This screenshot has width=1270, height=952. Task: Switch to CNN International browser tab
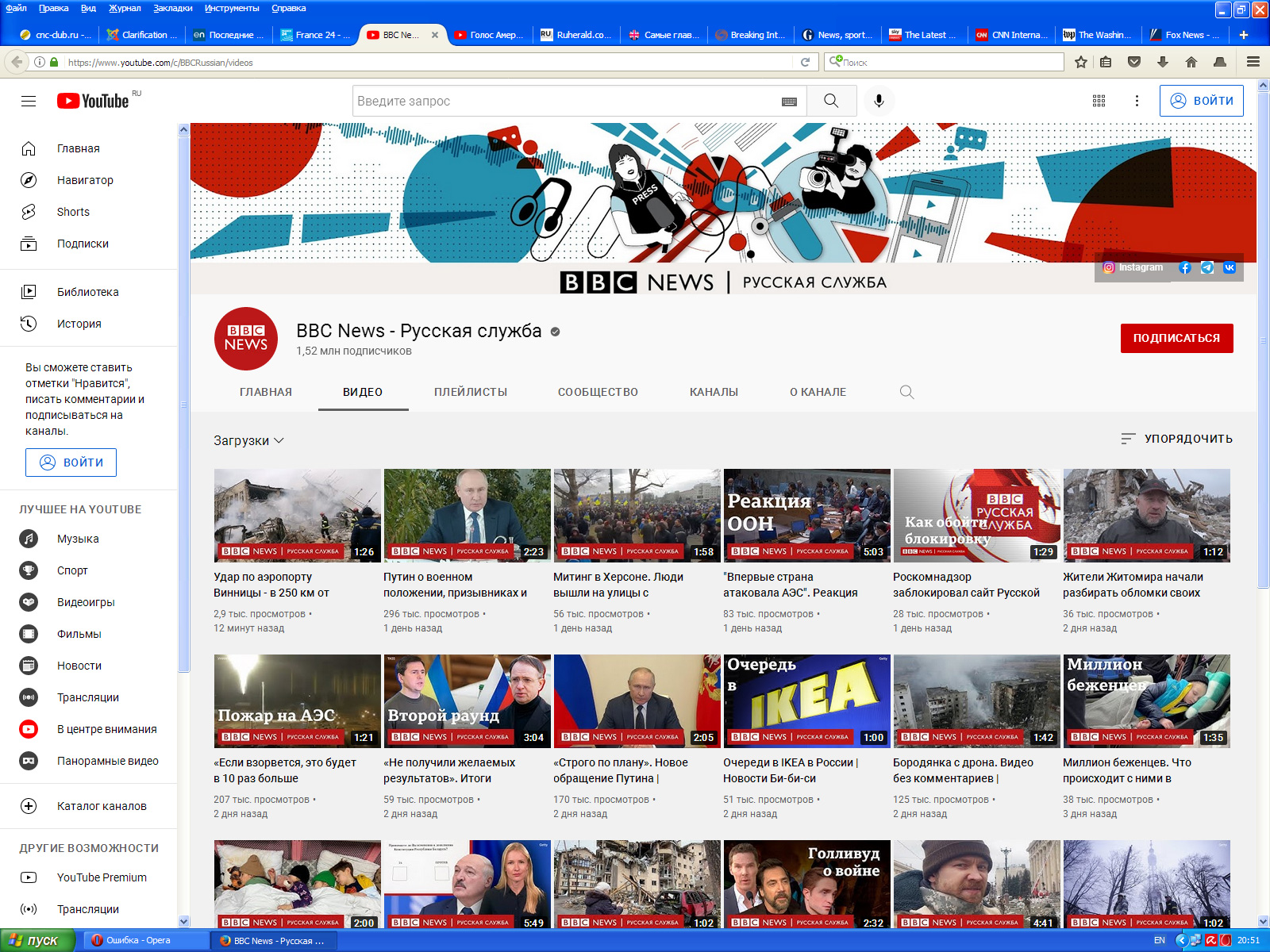point(1012,35)
